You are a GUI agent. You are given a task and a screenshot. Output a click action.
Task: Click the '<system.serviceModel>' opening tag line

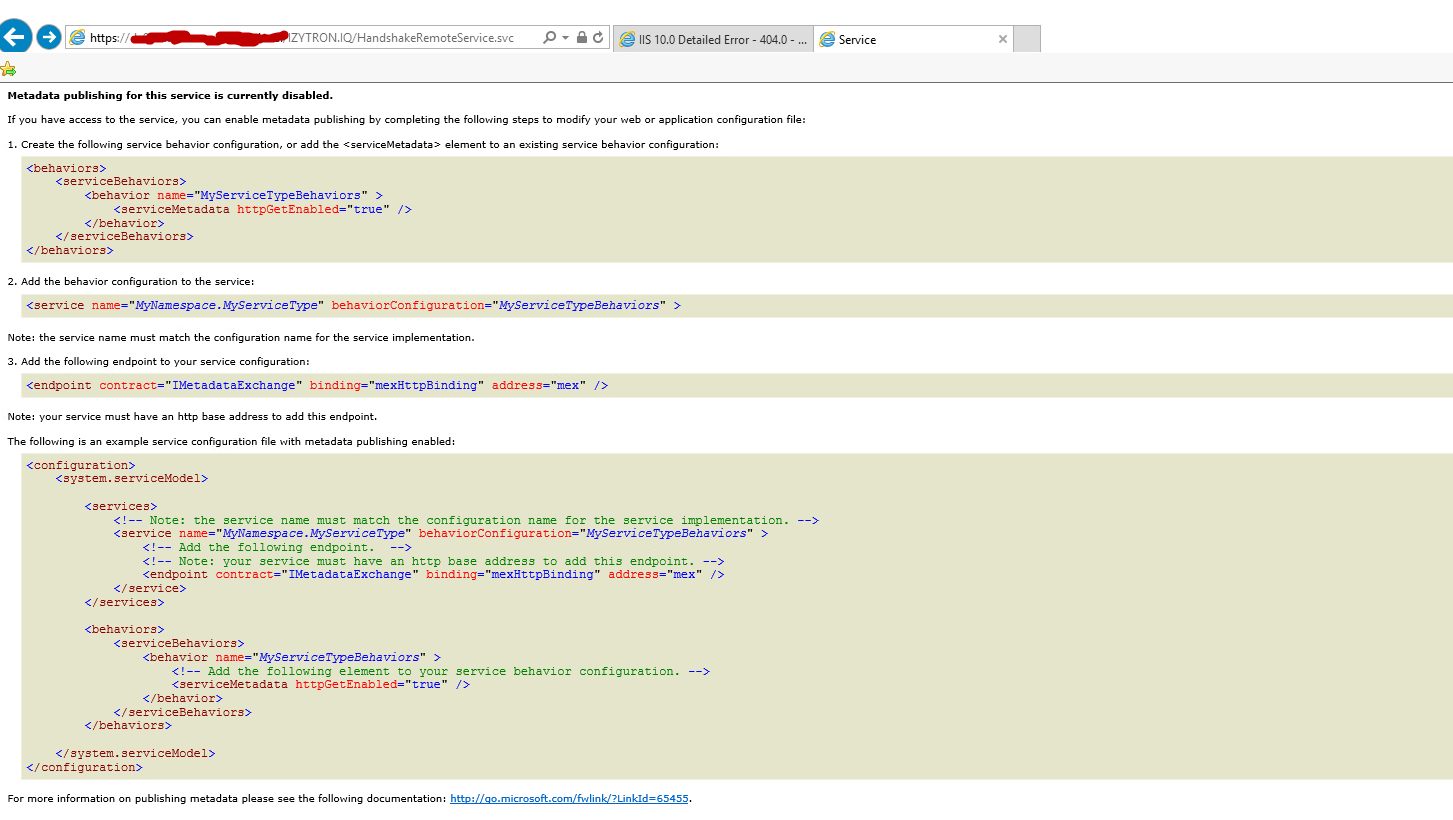(132, 478)
